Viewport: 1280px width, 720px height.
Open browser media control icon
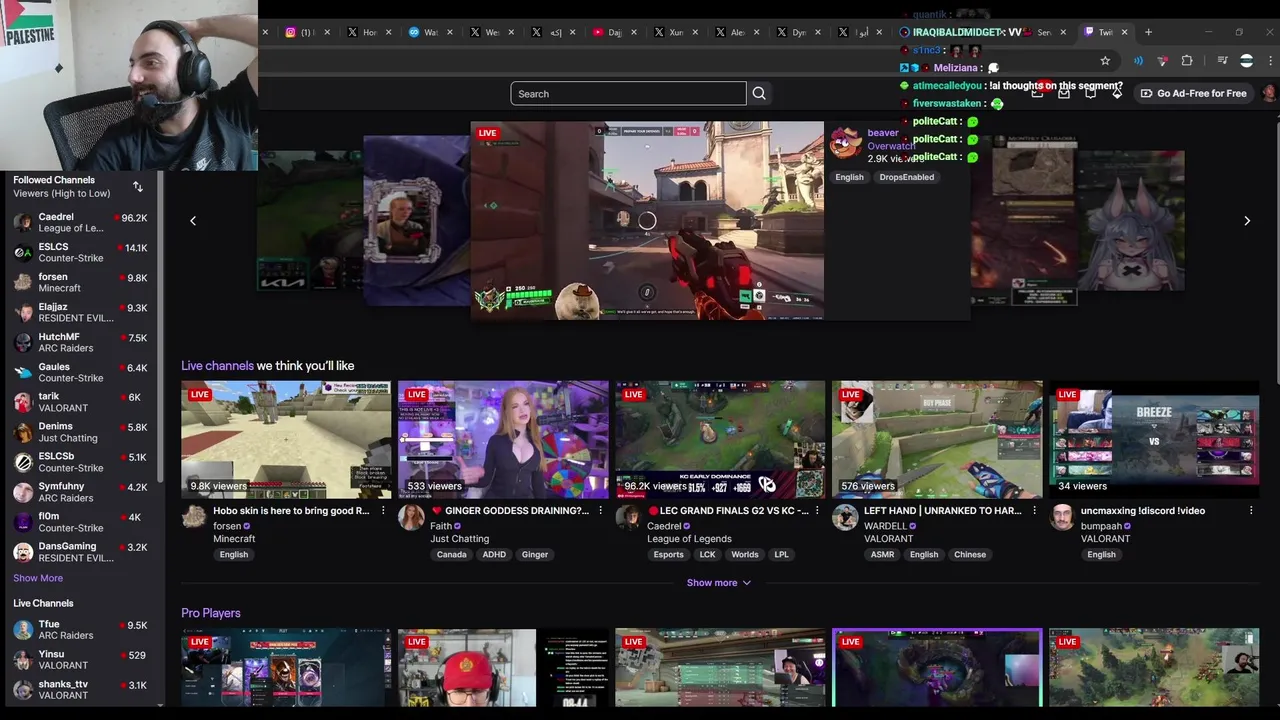tap(1222, 61)
